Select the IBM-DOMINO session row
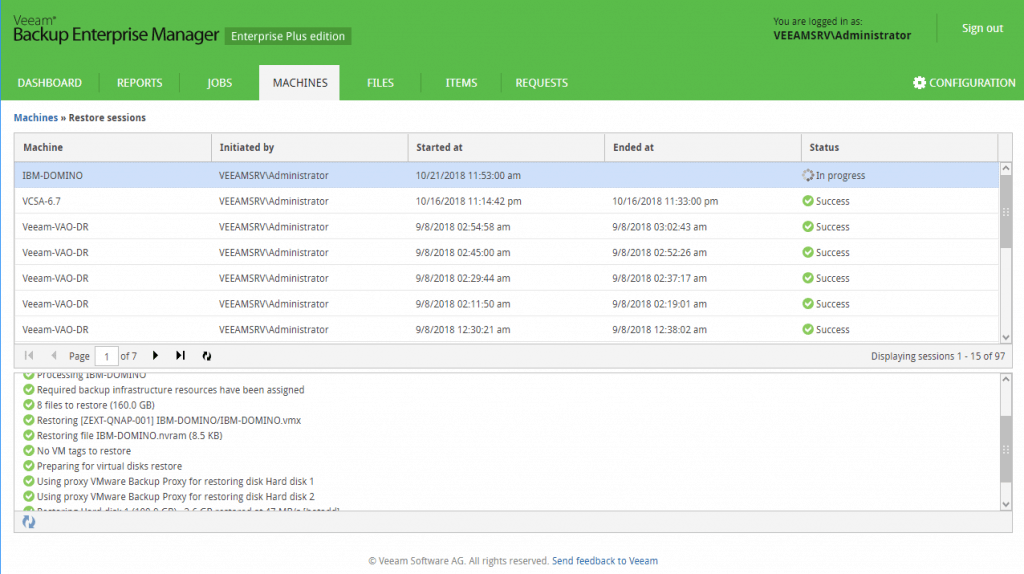The height and width of the screenshot is (574, 1024). point(506,175)
